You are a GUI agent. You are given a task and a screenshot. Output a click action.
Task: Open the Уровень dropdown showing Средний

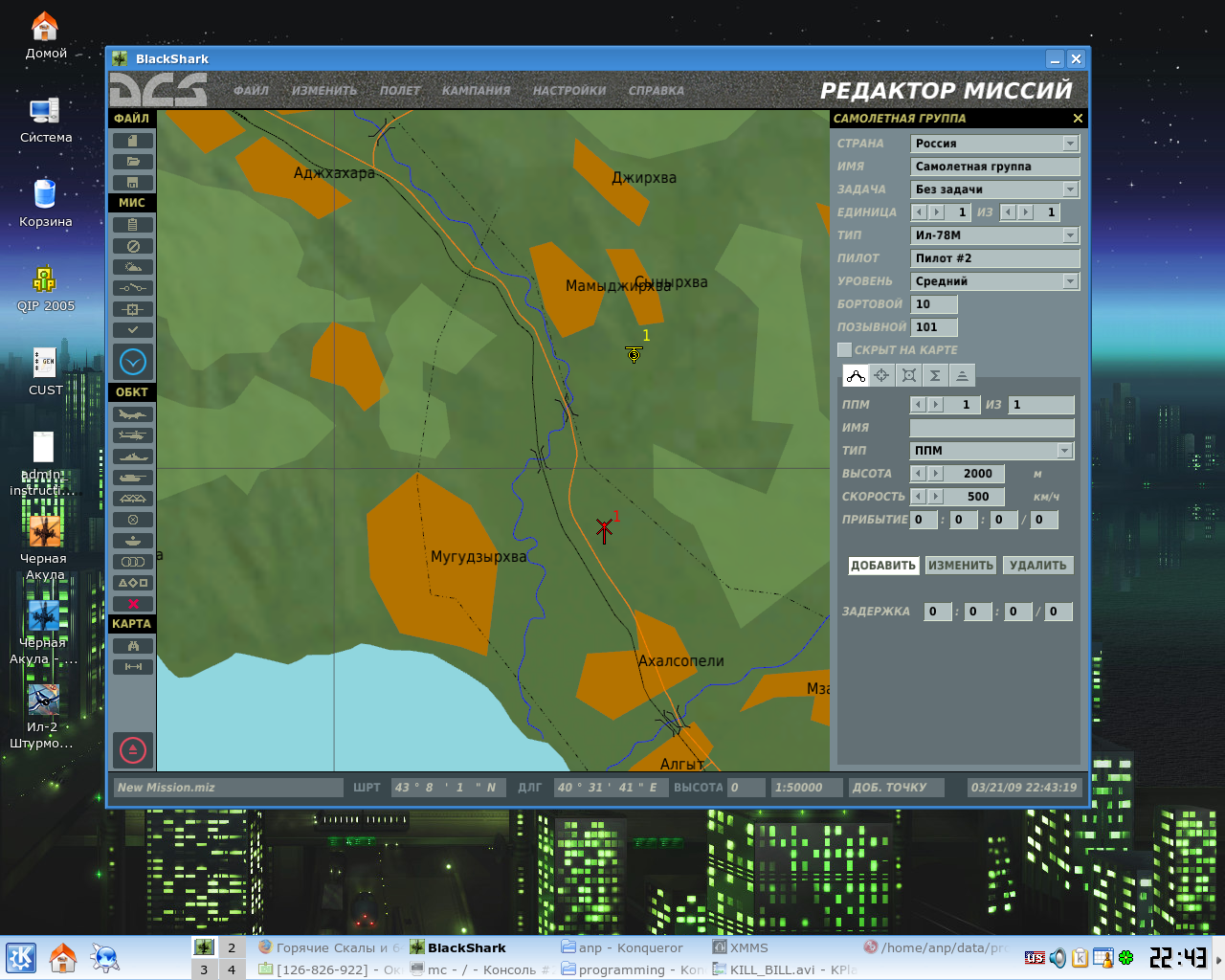[995, 281]
